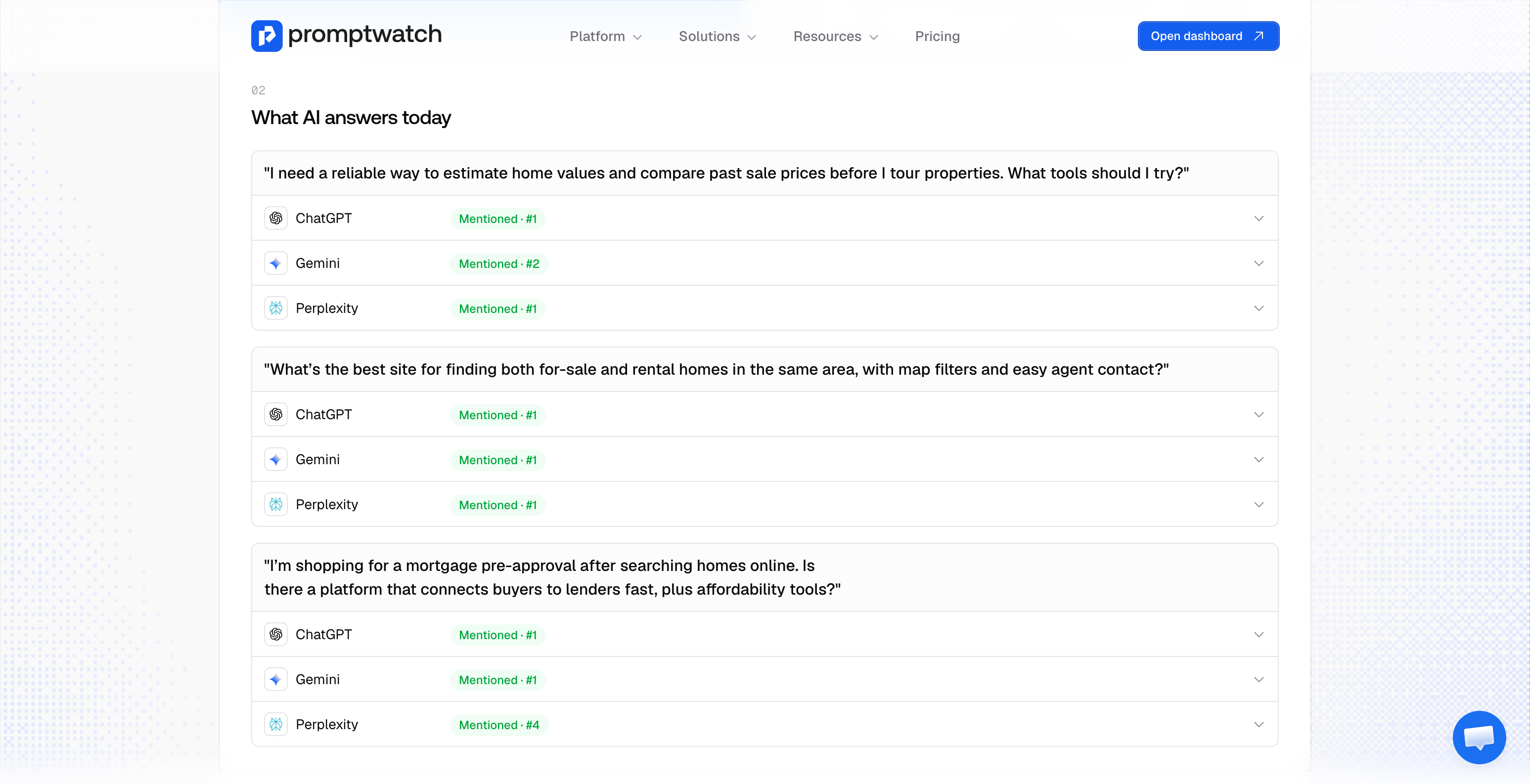1530x784 pixels.
Task: Click the ChatGPT icon under the home values question
Action: [275, 218]
